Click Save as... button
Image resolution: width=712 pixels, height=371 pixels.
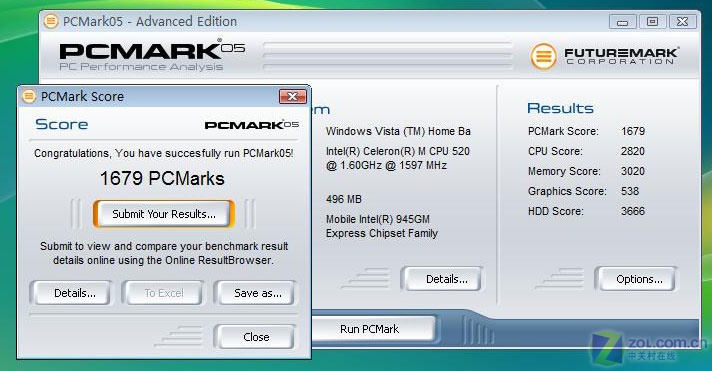click(x=257, y=293)
